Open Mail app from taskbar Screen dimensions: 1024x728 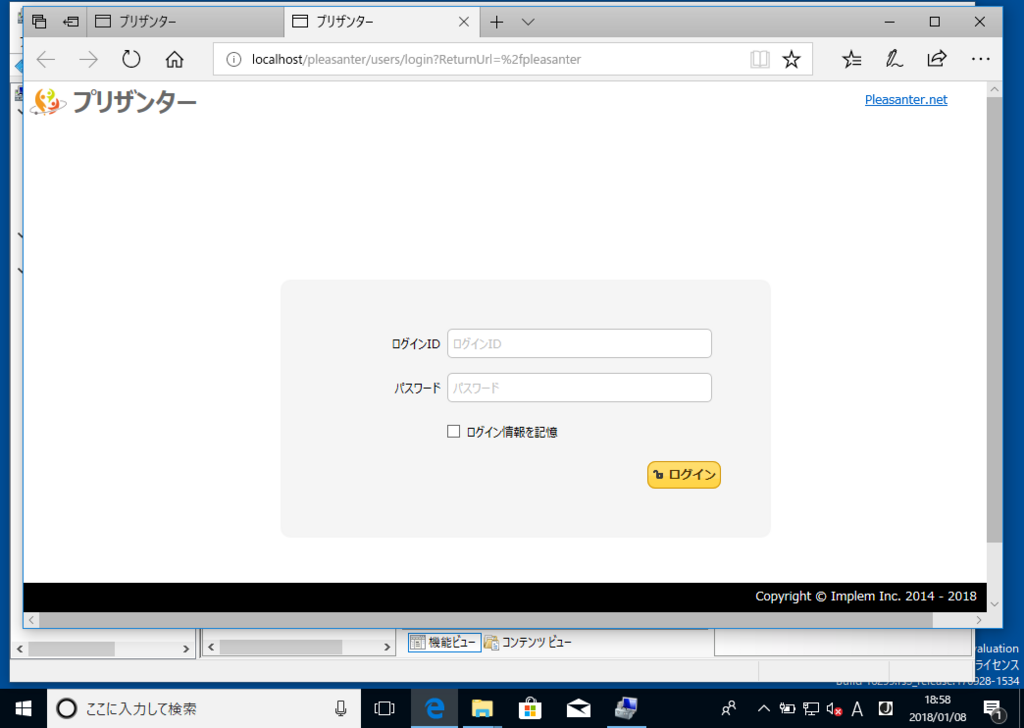click(x=579, y=708)
